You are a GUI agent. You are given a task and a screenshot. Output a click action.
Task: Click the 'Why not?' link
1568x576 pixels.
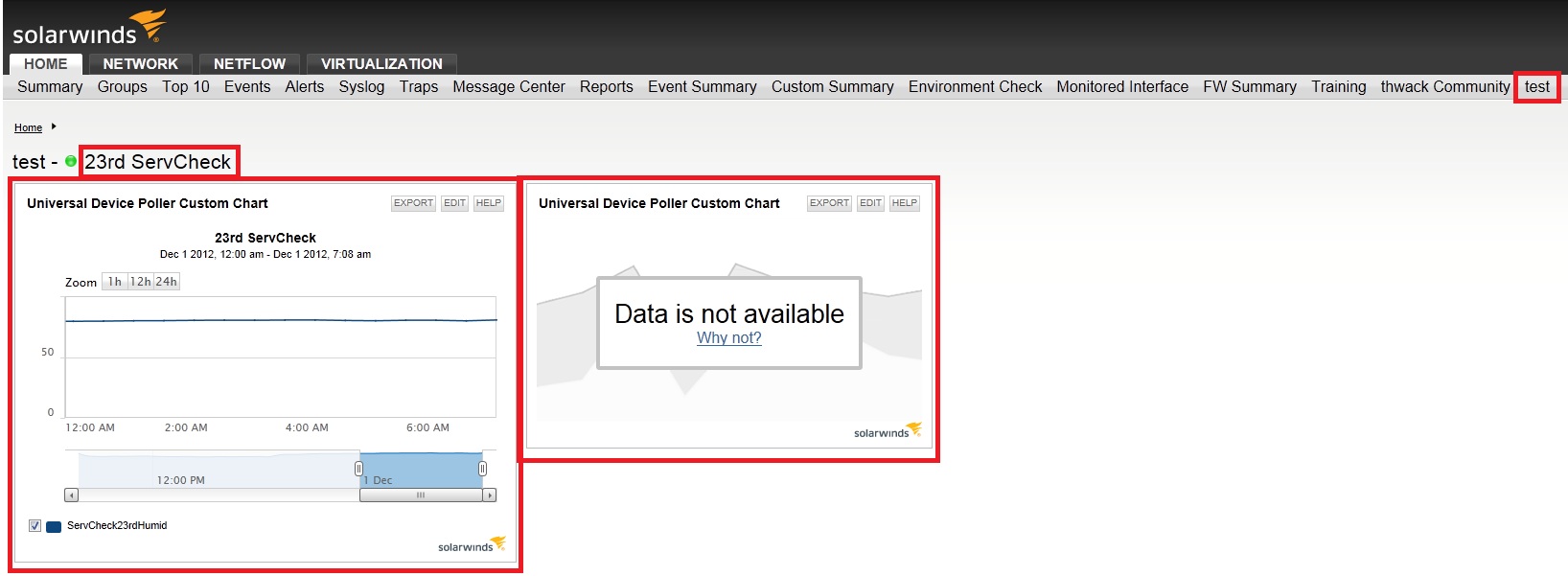(x=729, y=338)
